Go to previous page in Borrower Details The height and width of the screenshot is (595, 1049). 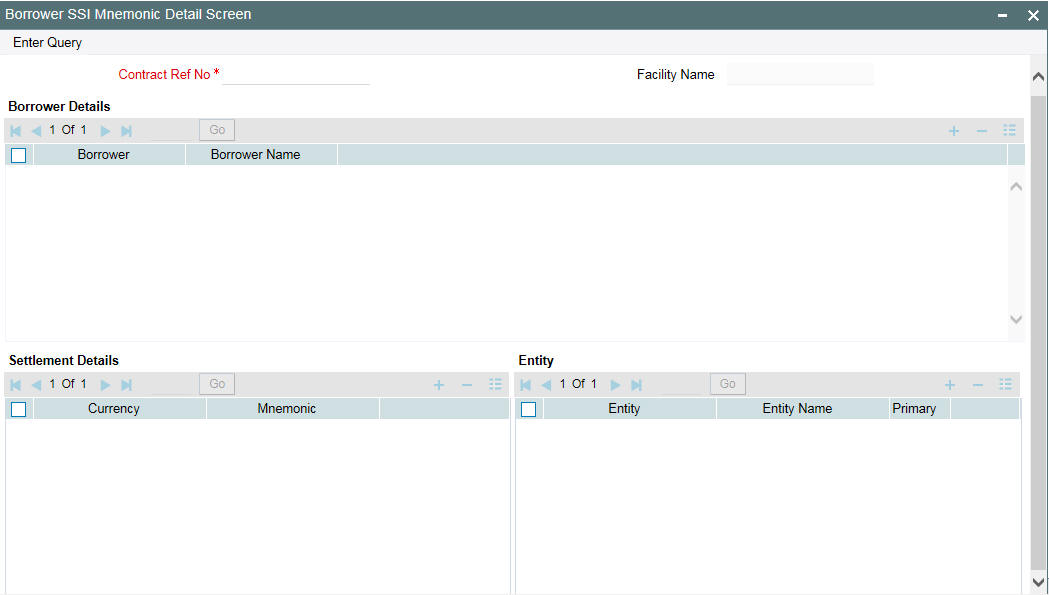click(36, 131)
